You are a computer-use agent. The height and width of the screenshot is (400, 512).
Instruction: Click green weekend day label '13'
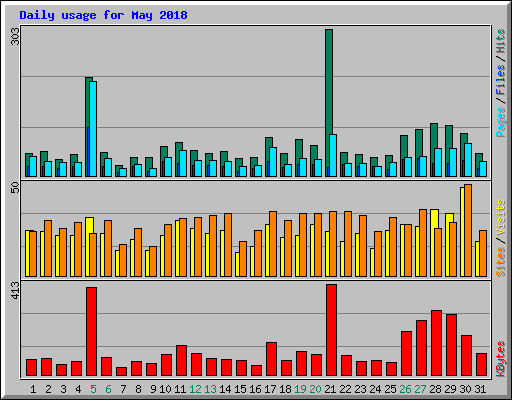coord(210,389)
